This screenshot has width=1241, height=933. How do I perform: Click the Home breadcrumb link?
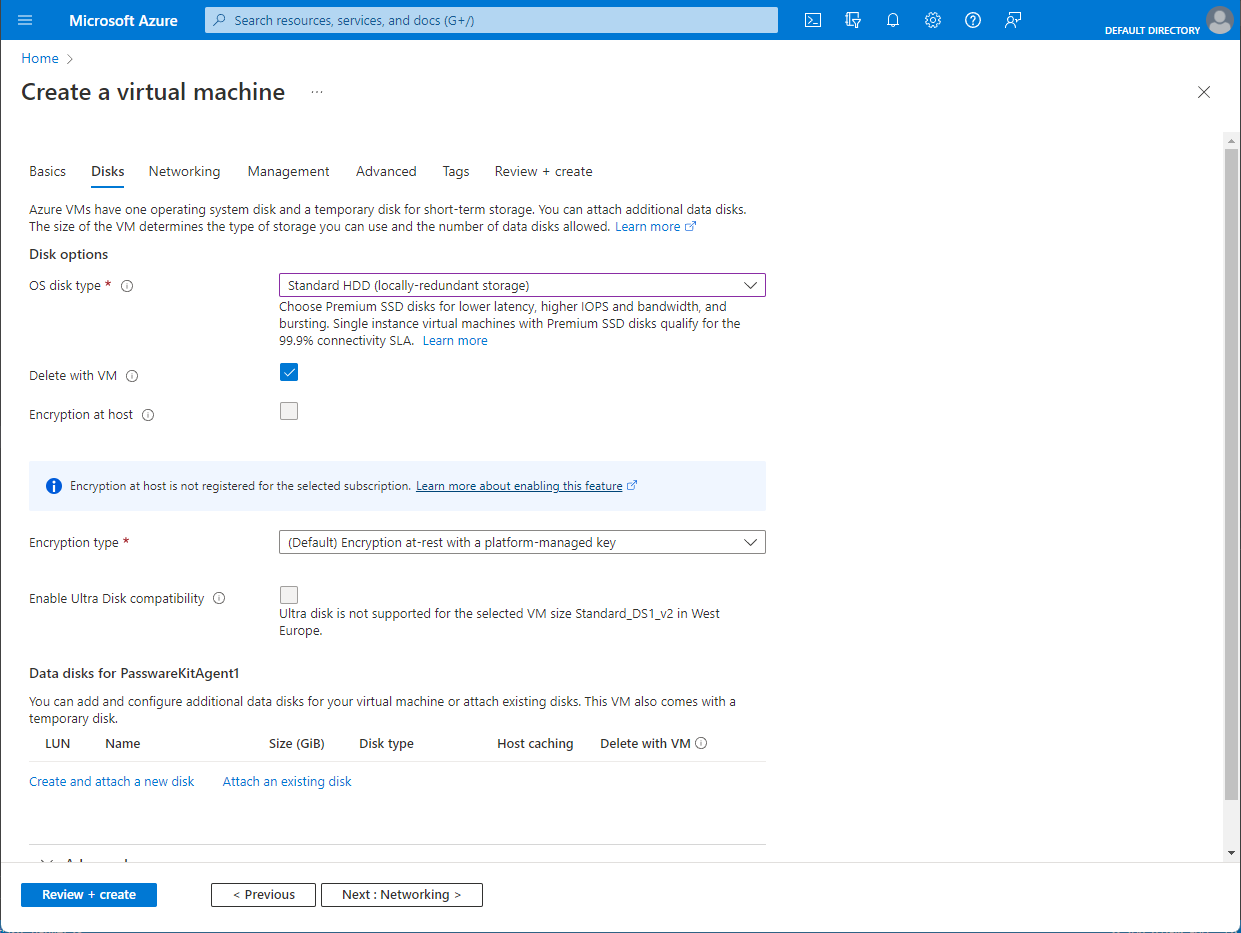pyautogui.click(x=40, y=58)
